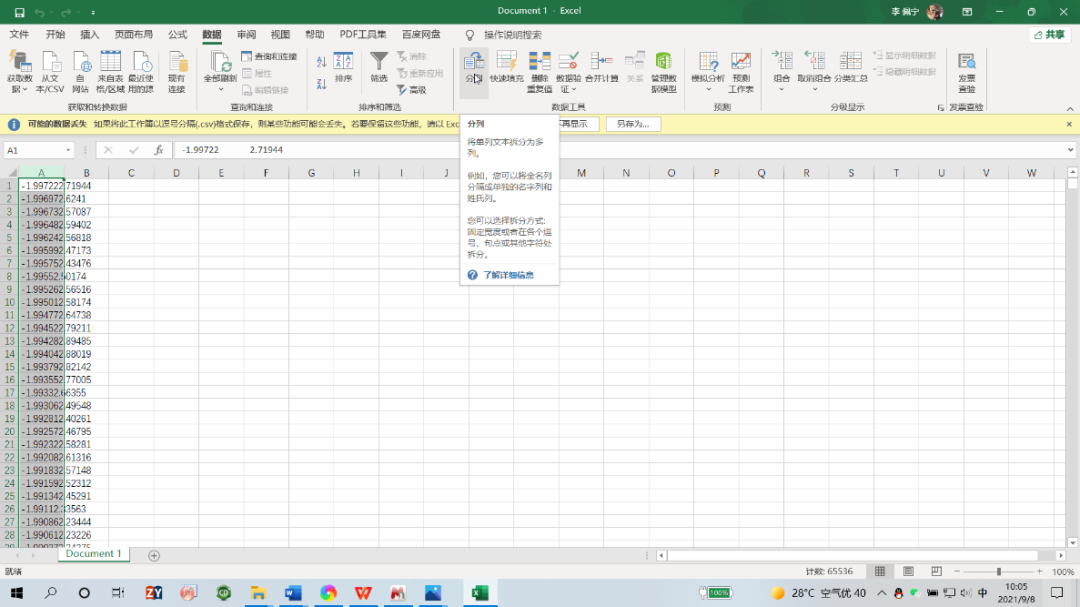This screenshot has width=1080, height=607.
Task: Click the select-all corner triangle
Action: (12, 173)
